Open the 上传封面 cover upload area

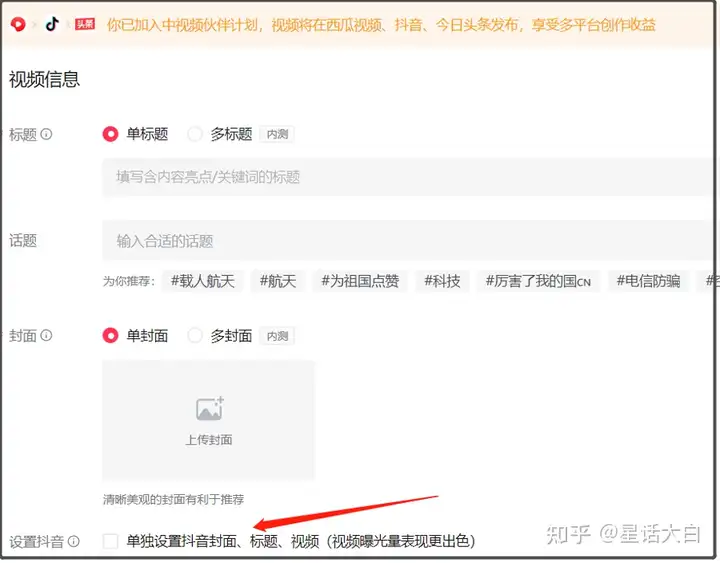208,420
